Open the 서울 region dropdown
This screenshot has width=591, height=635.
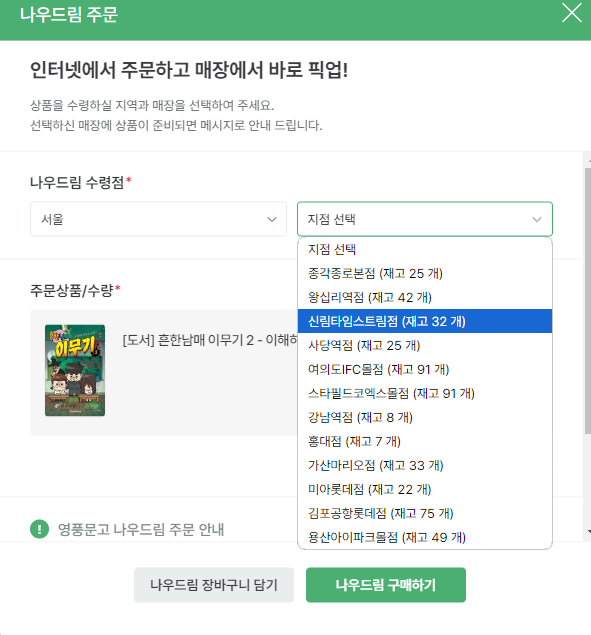158,219
